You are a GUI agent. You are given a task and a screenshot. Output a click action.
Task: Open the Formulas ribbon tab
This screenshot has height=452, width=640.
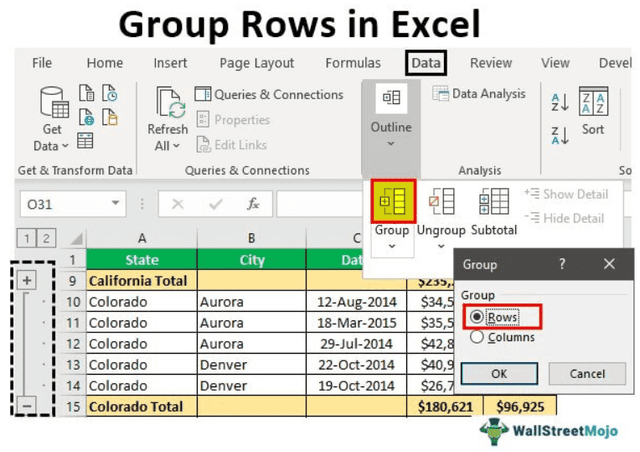(x=352, y=63)
